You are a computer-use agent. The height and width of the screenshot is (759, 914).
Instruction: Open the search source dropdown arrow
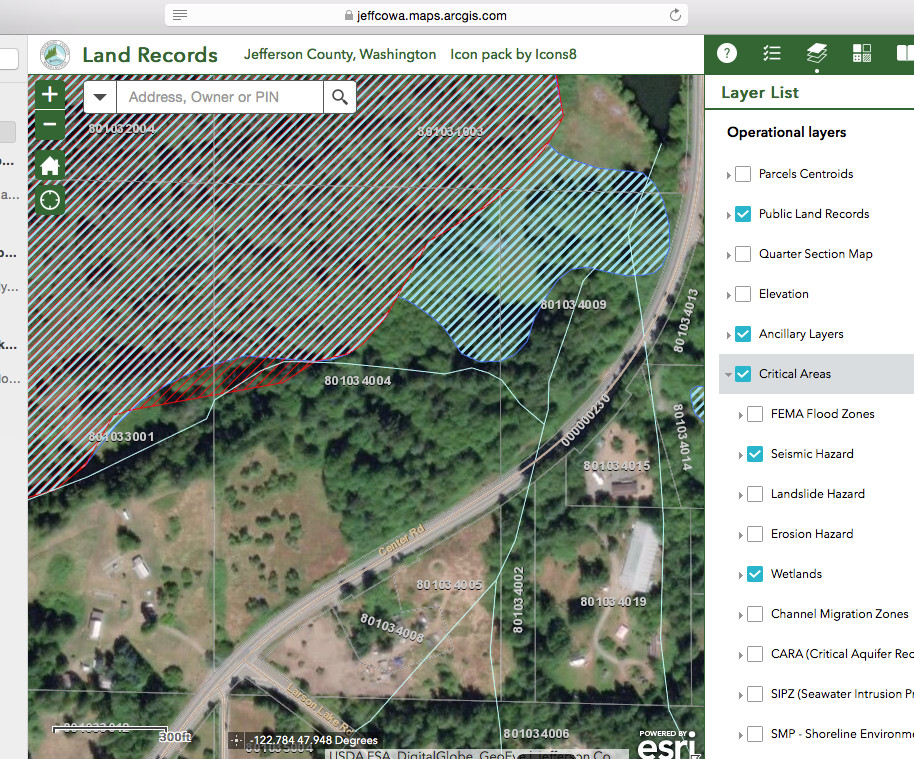[101, 97]
